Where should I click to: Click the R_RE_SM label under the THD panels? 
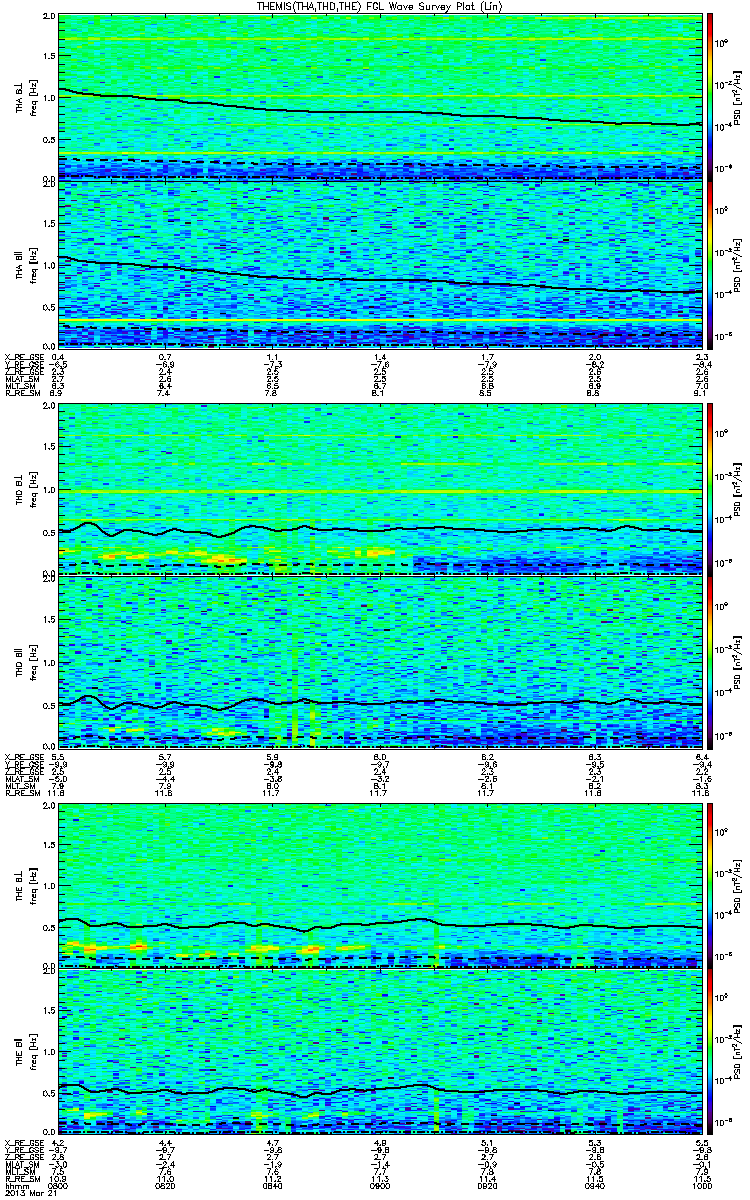20,794
